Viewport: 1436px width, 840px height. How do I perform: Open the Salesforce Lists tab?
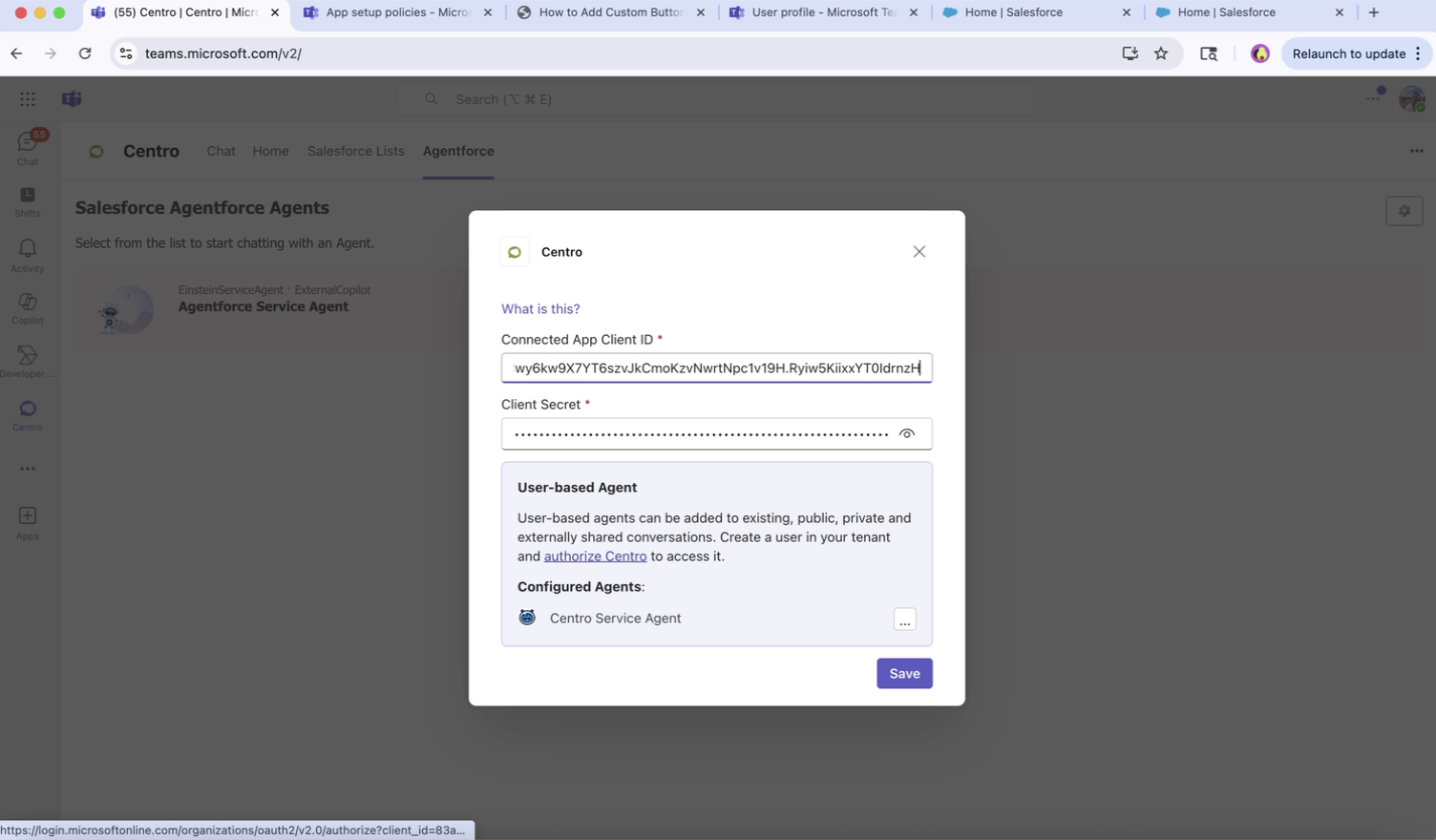coord(355,151)
